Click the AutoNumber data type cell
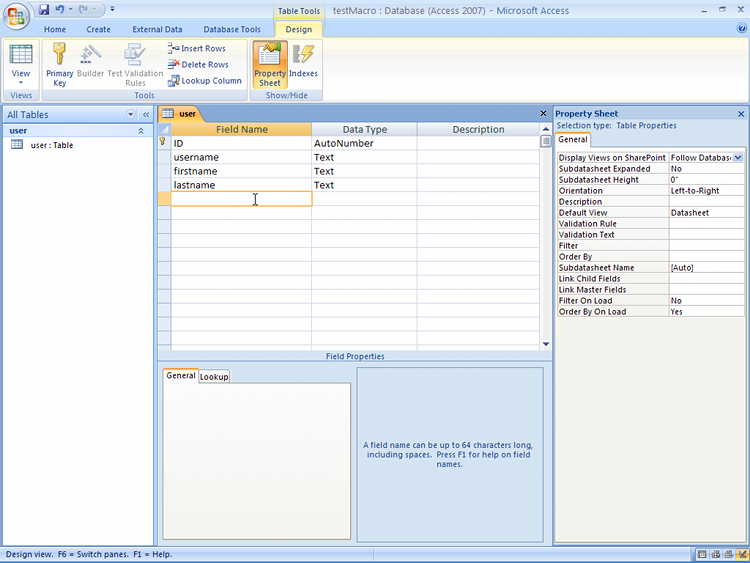Screen dimensions: 750x563 pyautogui.click(x=364, y=143)
